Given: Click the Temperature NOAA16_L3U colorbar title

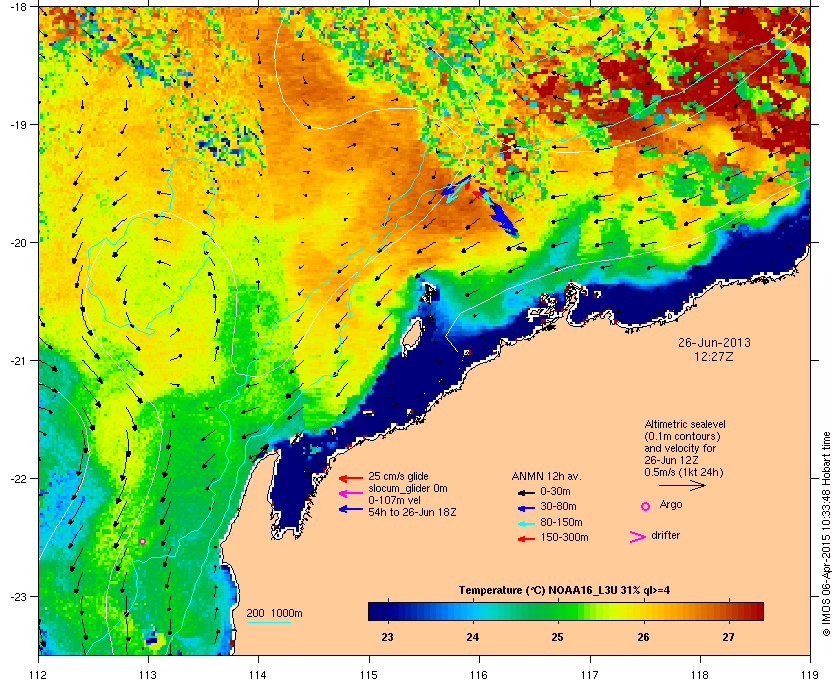Looking at the screenshot, I should pyautogui.click(x=564, y=590).
